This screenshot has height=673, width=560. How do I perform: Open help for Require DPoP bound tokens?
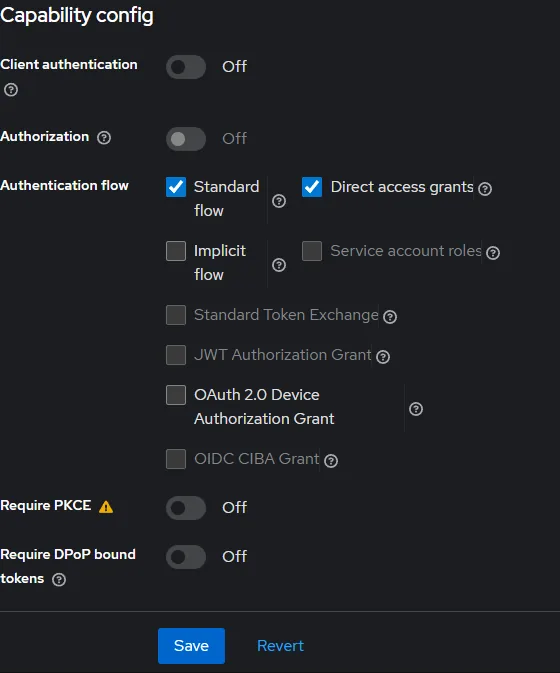point(59,579)
